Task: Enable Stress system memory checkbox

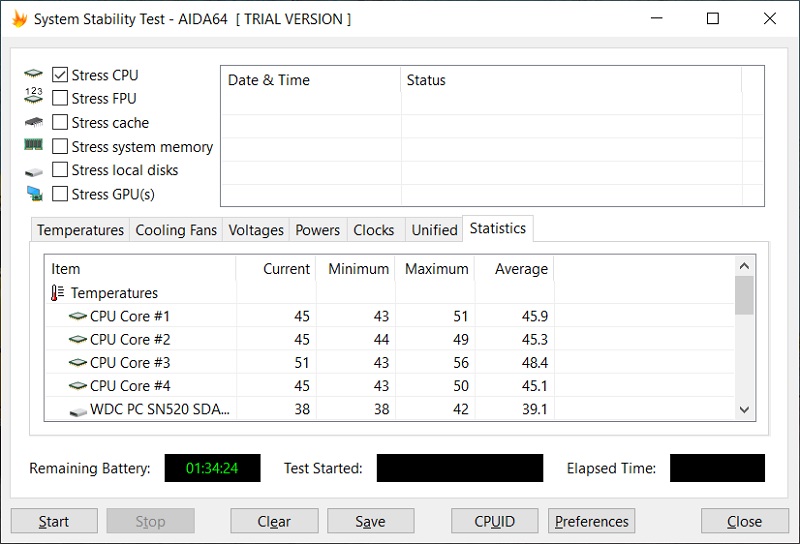Action: (x=60, y=146)
